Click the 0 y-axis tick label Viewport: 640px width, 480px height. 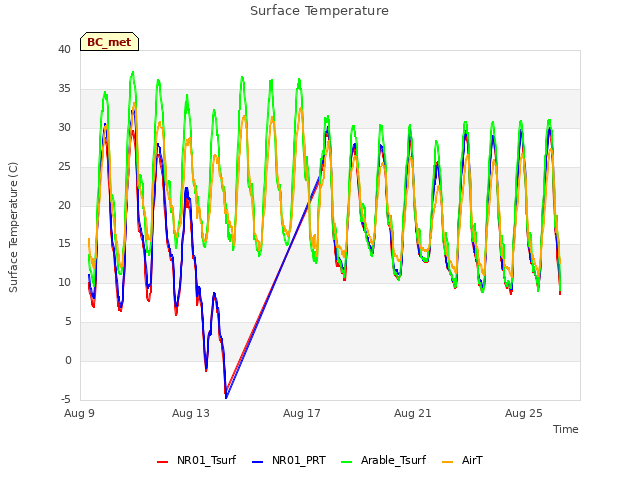[68, 360]
